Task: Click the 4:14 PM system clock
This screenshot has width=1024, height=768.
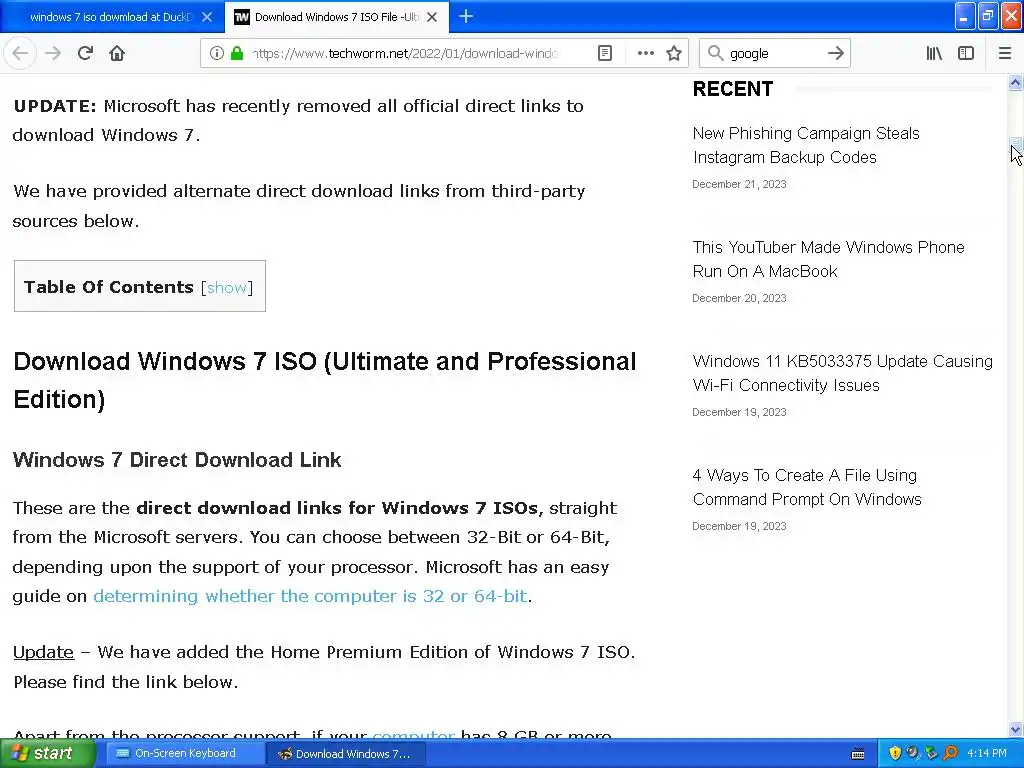Action: 987,753
